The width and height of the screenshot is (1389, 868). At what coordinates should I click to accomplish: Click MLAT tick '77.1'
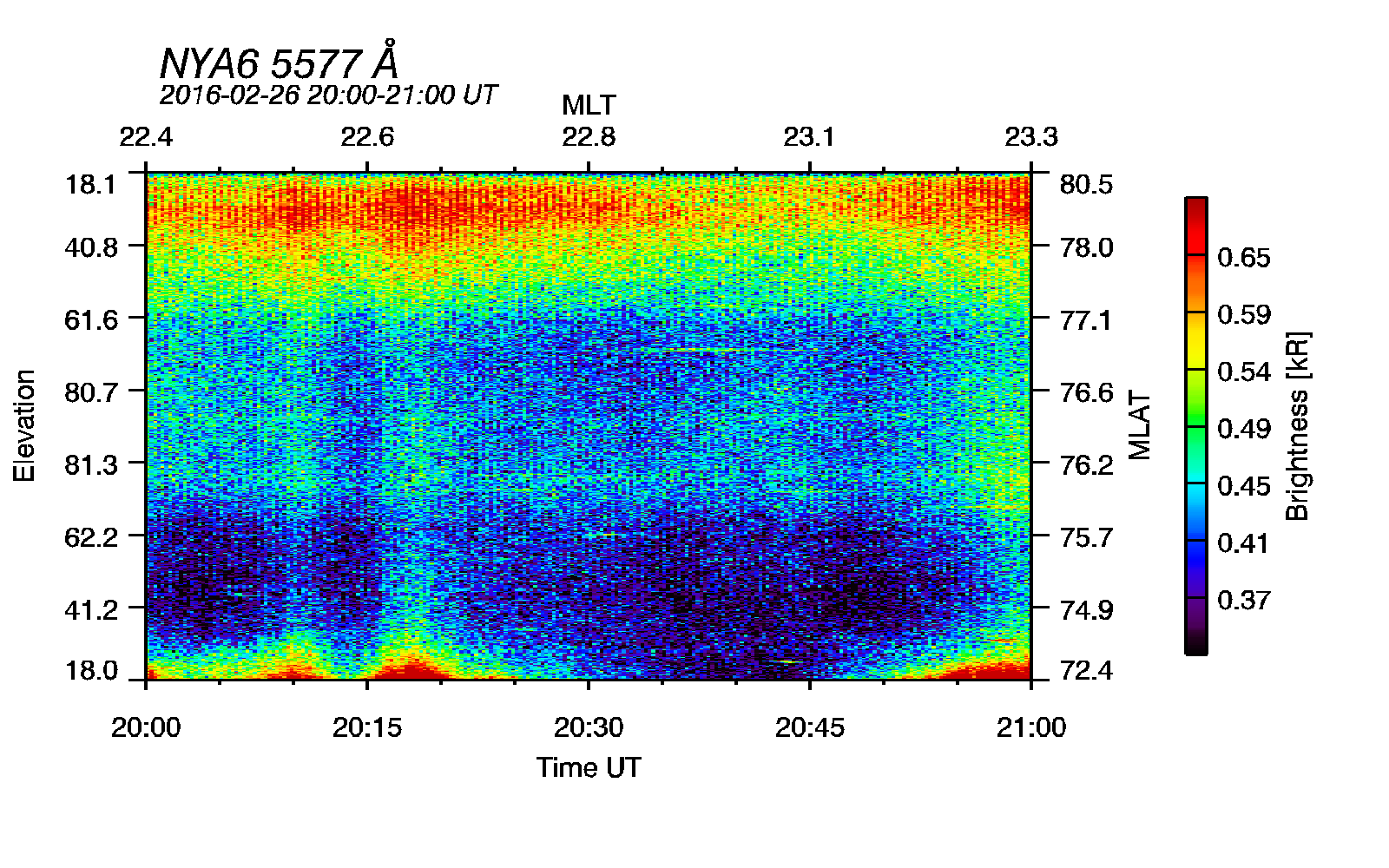pyautogui.click(x=1086, y=320)
